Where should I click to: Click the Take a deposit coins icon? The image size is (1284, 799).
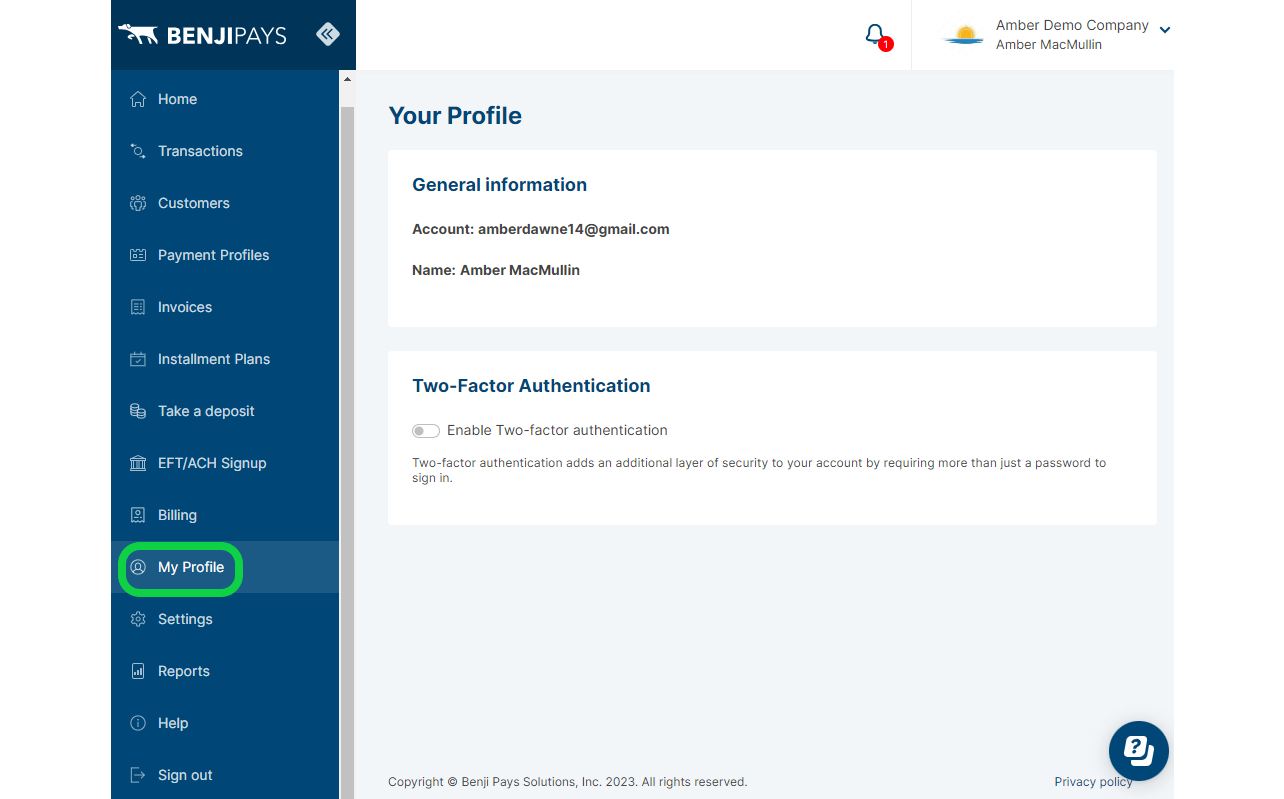(x=138, y=411)
